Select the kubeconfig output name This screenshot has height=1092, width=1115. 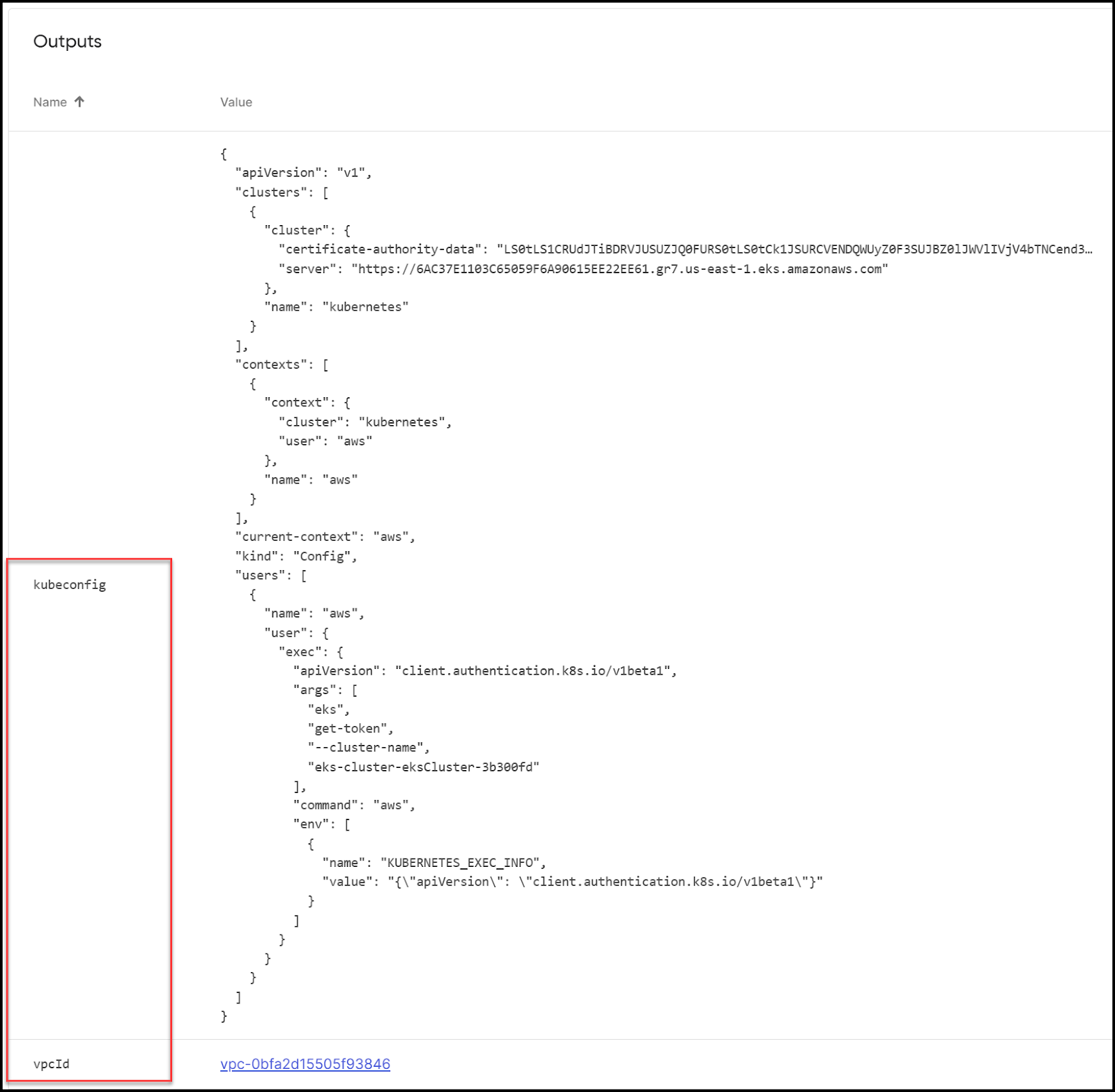(x=70, y=585)
